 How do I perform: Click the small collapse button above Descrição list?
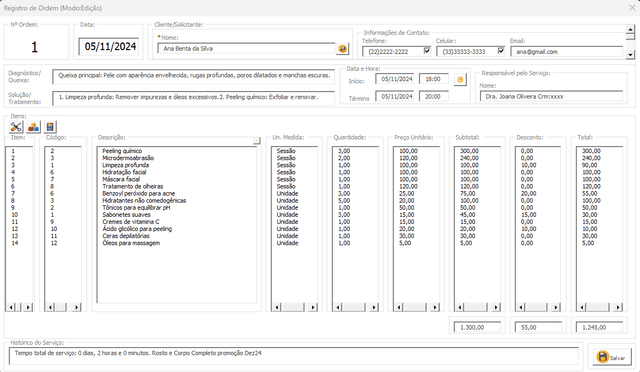click(x=256, y=141)
